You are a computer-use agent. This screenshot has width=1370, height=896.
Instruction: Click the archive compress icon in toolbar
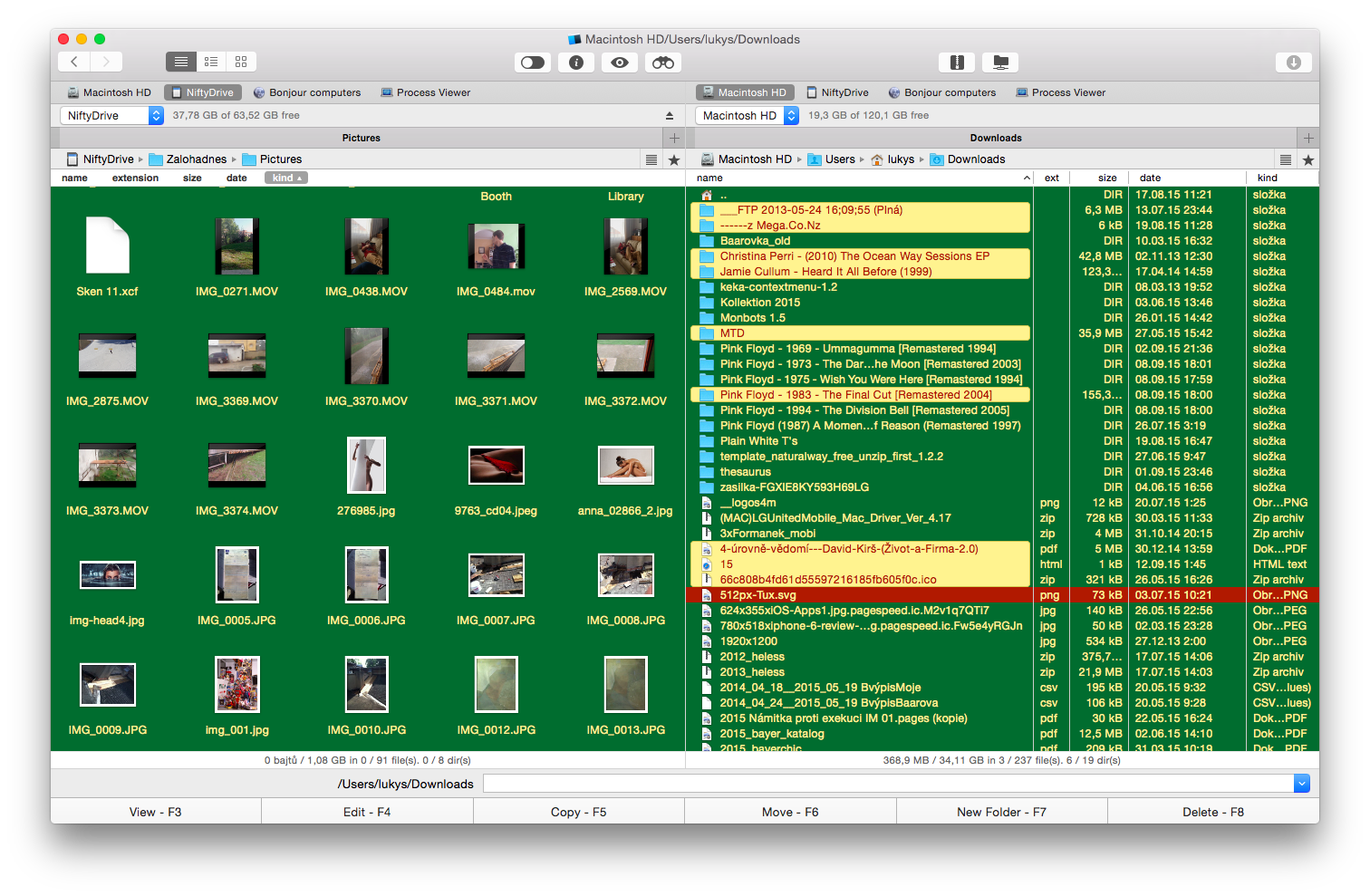click(x=957, y=63)
